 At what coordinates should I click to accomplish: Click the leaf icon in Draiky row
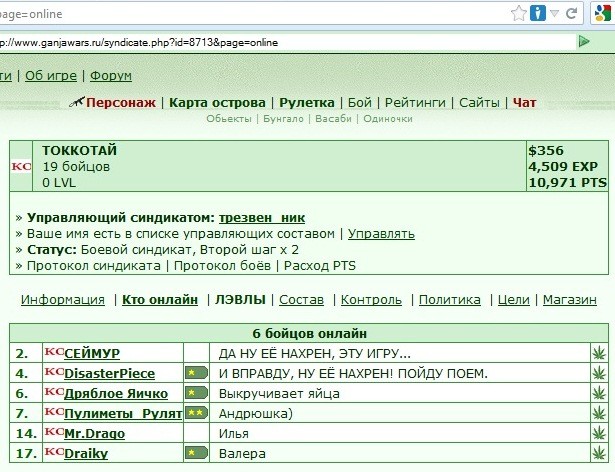coord(599,453)
